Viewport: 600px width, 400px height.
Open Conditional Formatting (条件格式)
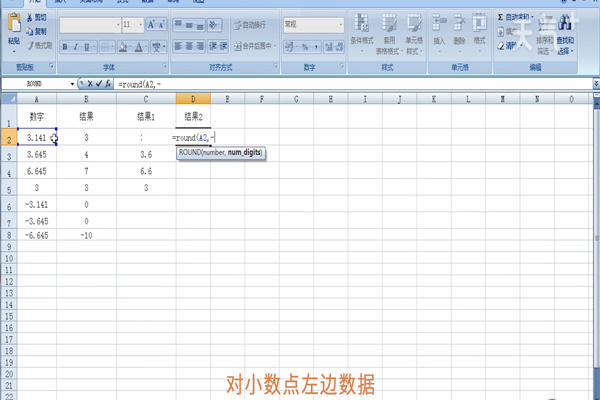(362, 33)
